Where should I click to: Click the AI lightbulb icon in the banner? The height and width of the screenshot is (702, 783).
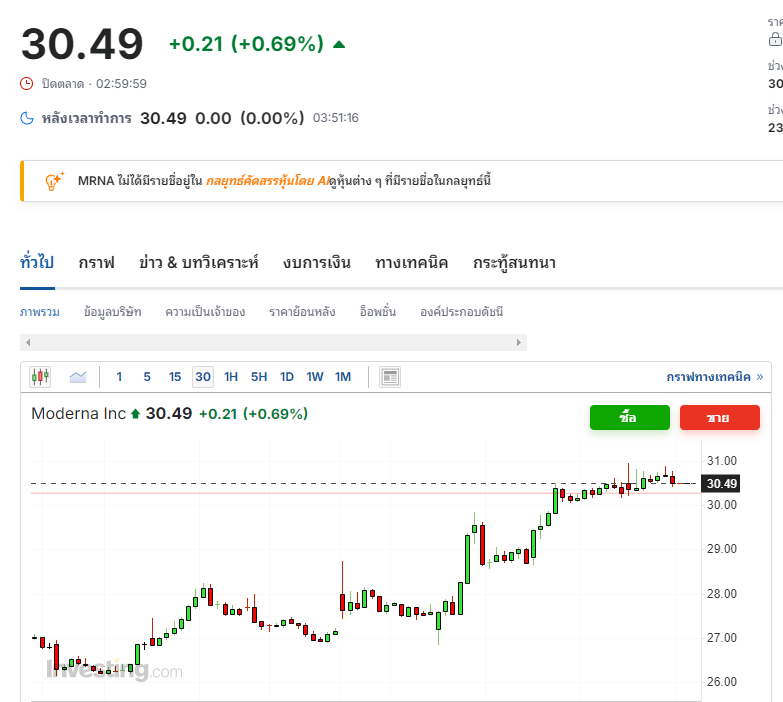(54, 181)
